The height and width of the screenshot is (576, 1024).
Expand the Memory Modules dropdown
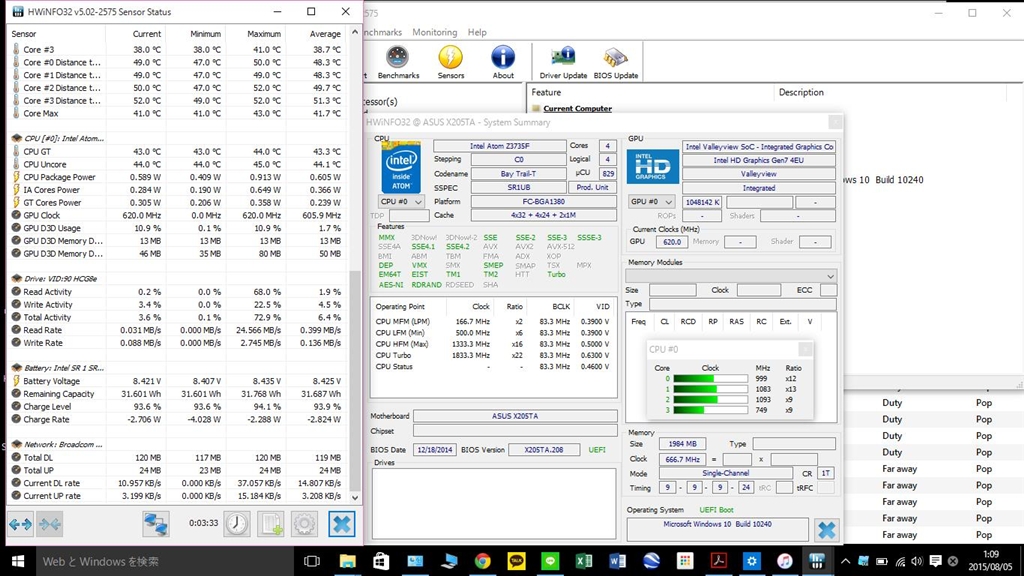tap(730, 275)
